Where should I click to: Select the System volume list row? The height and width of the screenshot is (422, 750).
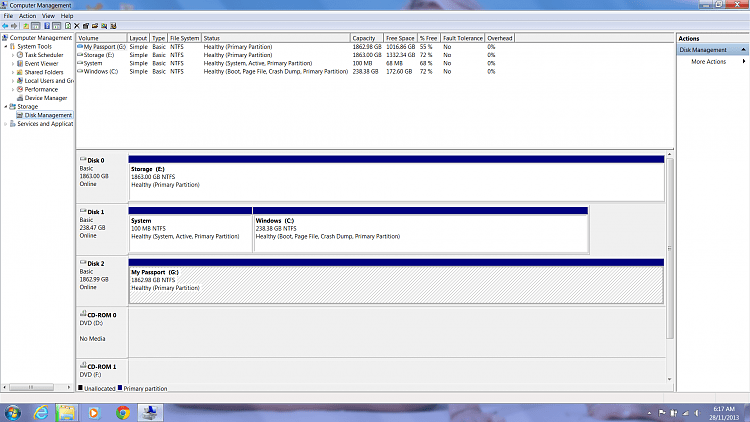click(x=287, y=63)
